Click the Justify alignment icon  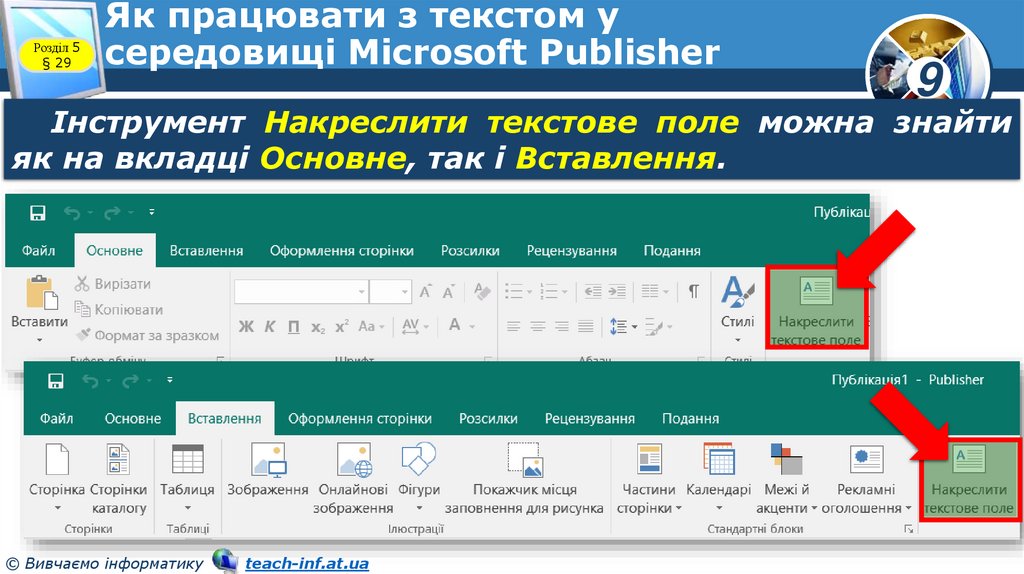[x=586, y=326]
